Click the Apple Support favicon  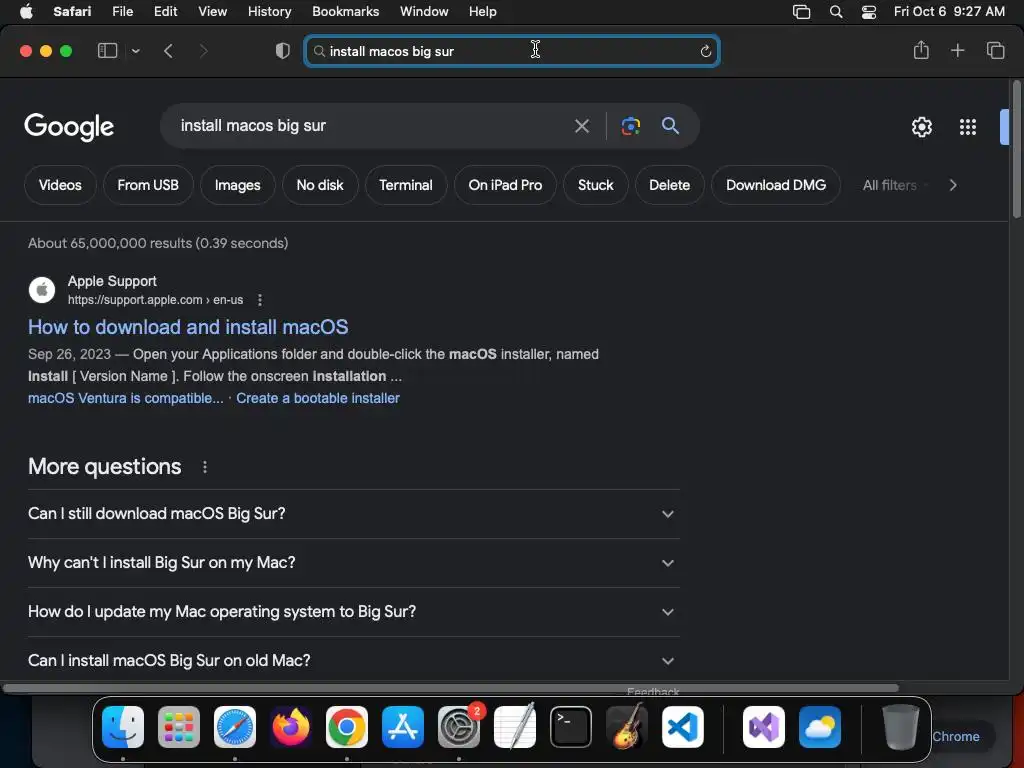[x=42, y=290]
